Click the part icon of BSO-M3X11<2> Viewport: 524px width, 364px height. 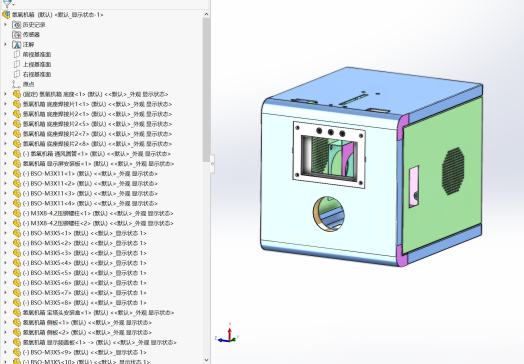coord(17,184)
